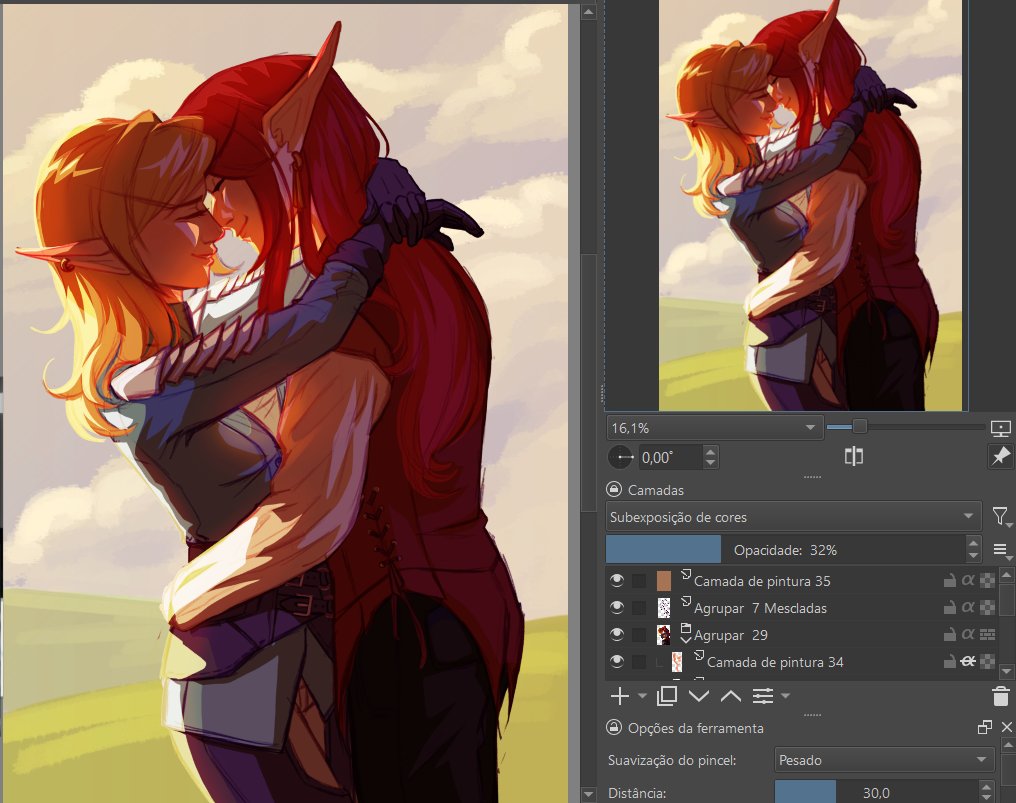This screenshot has width=1016, height=803.
Task: Collapse the Agrupar 29 group
Action: click(x=685, y=640)
